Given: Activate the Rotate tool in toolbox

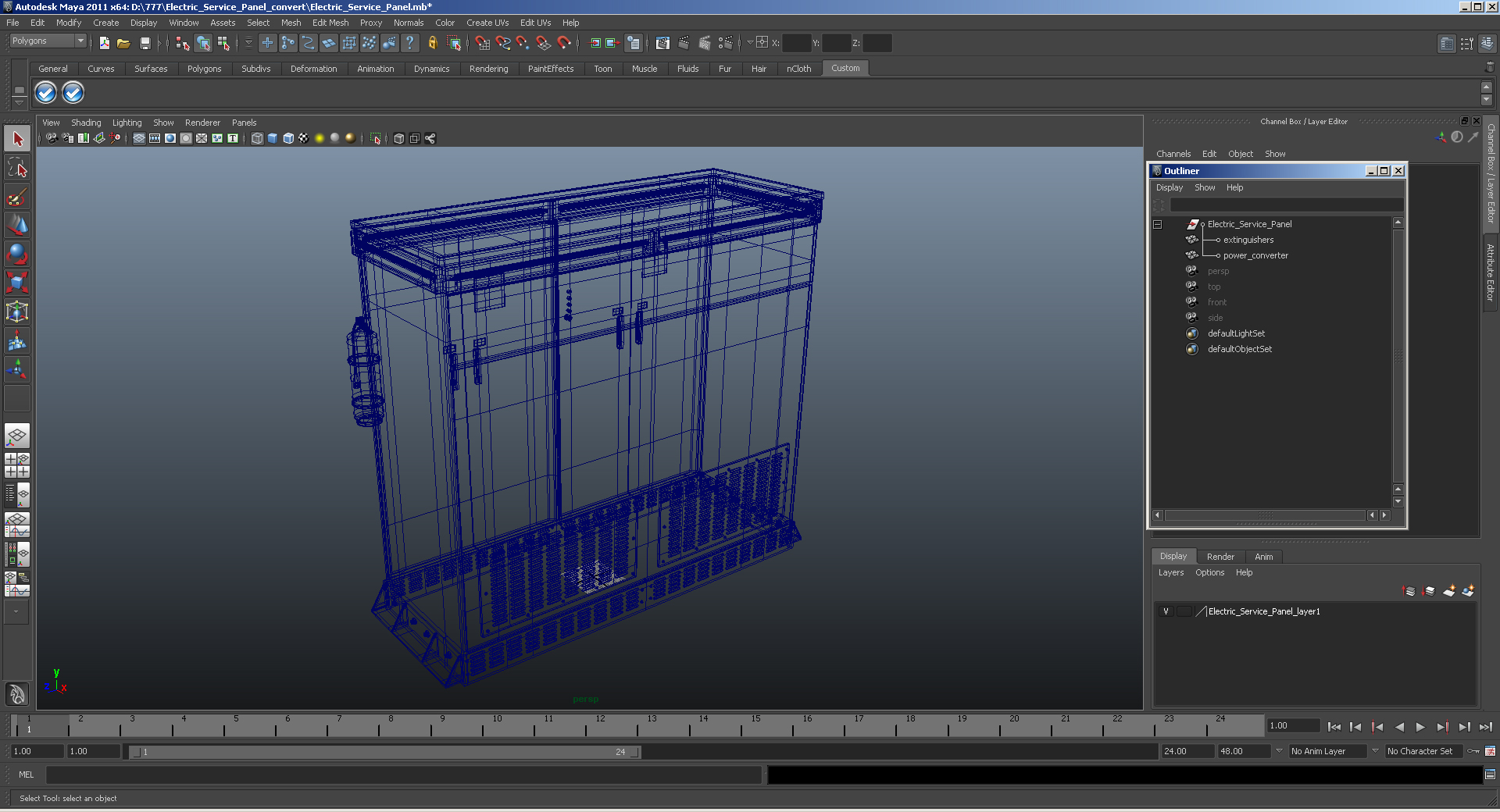Looking at the screenshot, I should click(x=17, y=255).
